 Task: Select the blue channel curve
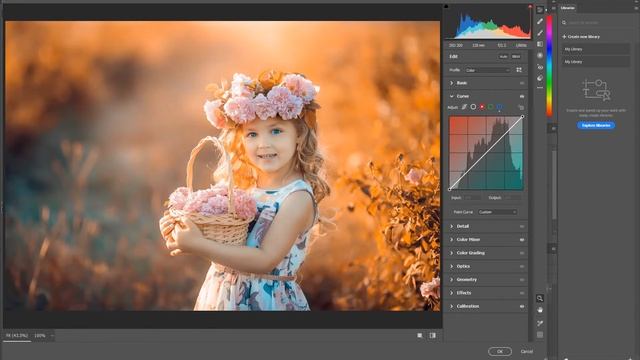tap(499, 107)
